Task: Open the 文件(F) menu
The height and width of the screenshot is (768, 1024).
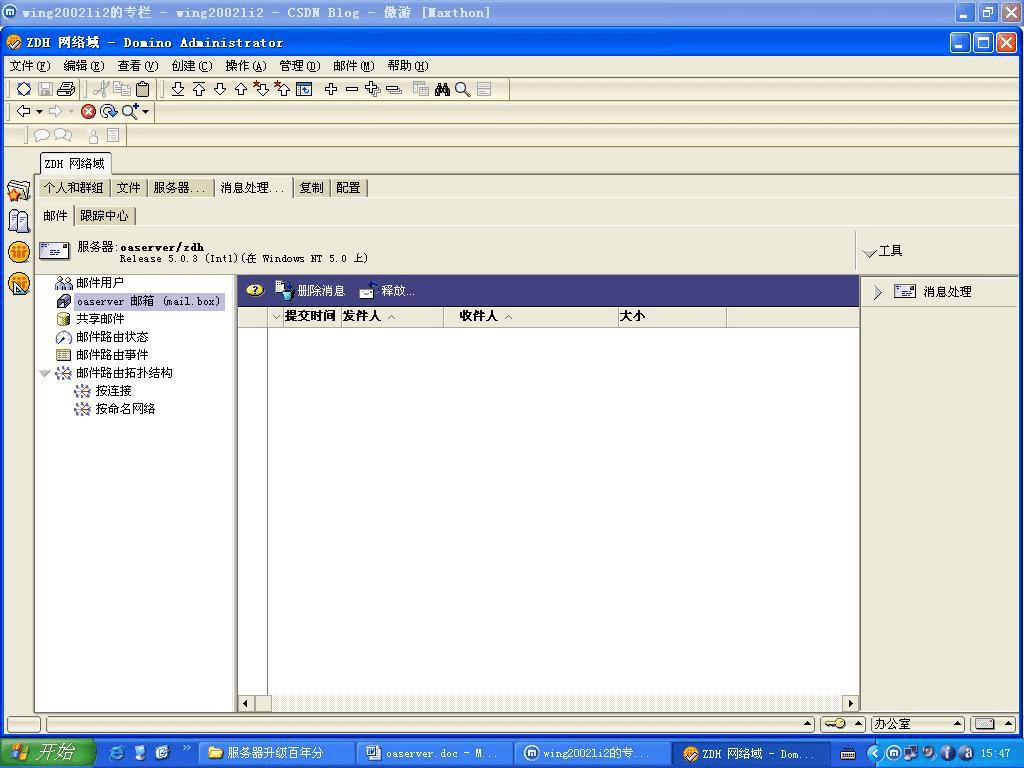Action: pyautogui.click(x=30, y=66)
